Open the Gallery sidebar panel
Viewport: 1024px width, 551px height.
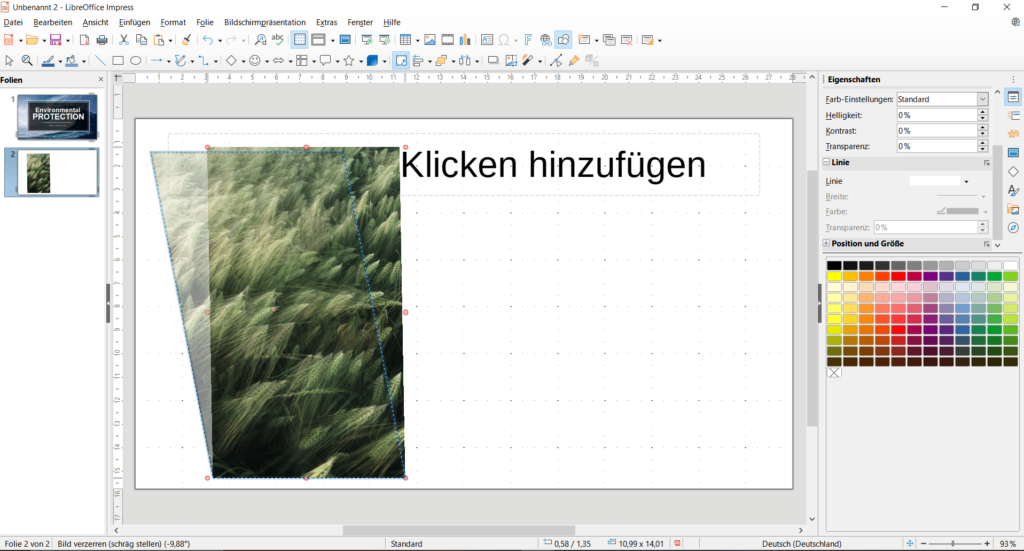(x=1013, y=209)
